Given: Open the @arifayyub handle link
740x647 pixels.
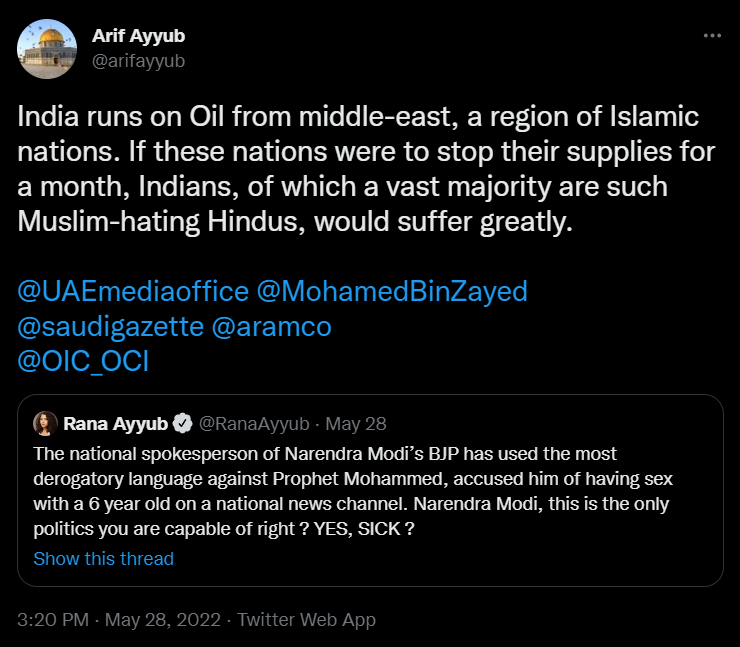Looking at the screenshot, I should 138,60.
